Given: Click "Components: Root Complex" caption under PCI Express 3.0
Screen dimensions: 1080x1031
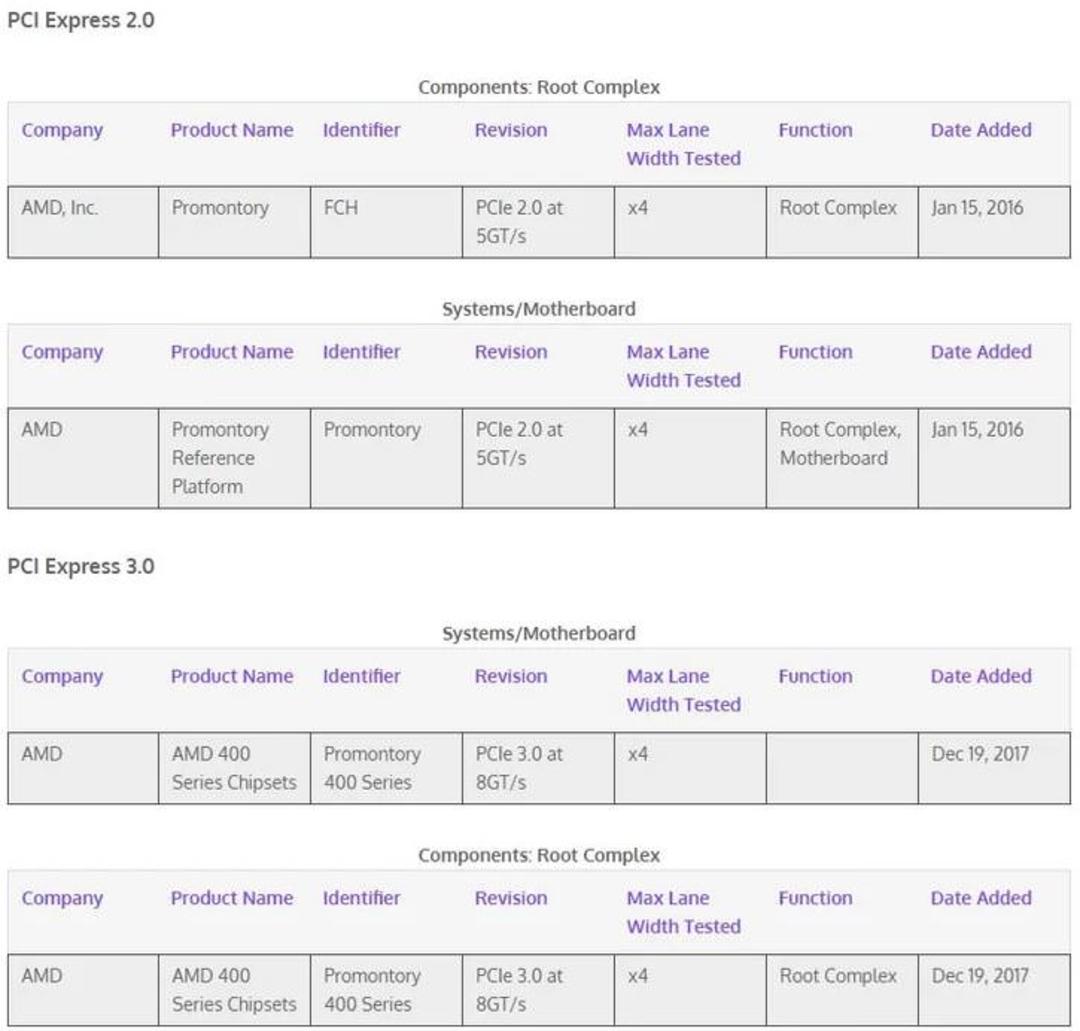Looking at the screenshot, I should tap(539, 855).
